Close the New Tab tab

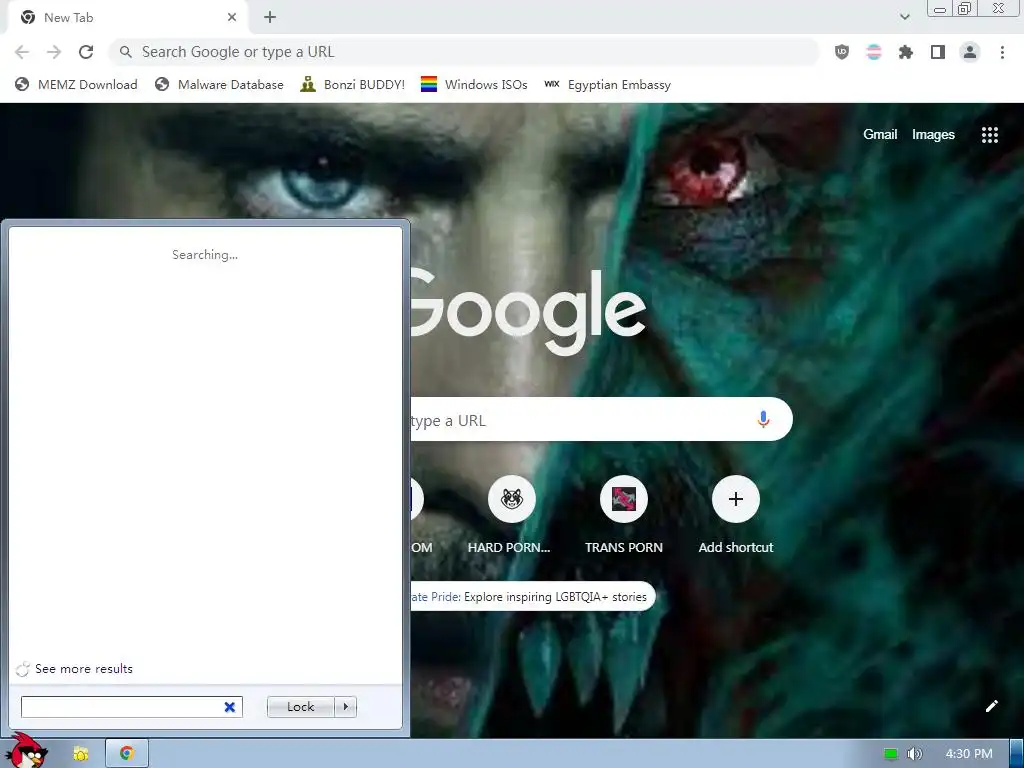click(x=232, y=18)
